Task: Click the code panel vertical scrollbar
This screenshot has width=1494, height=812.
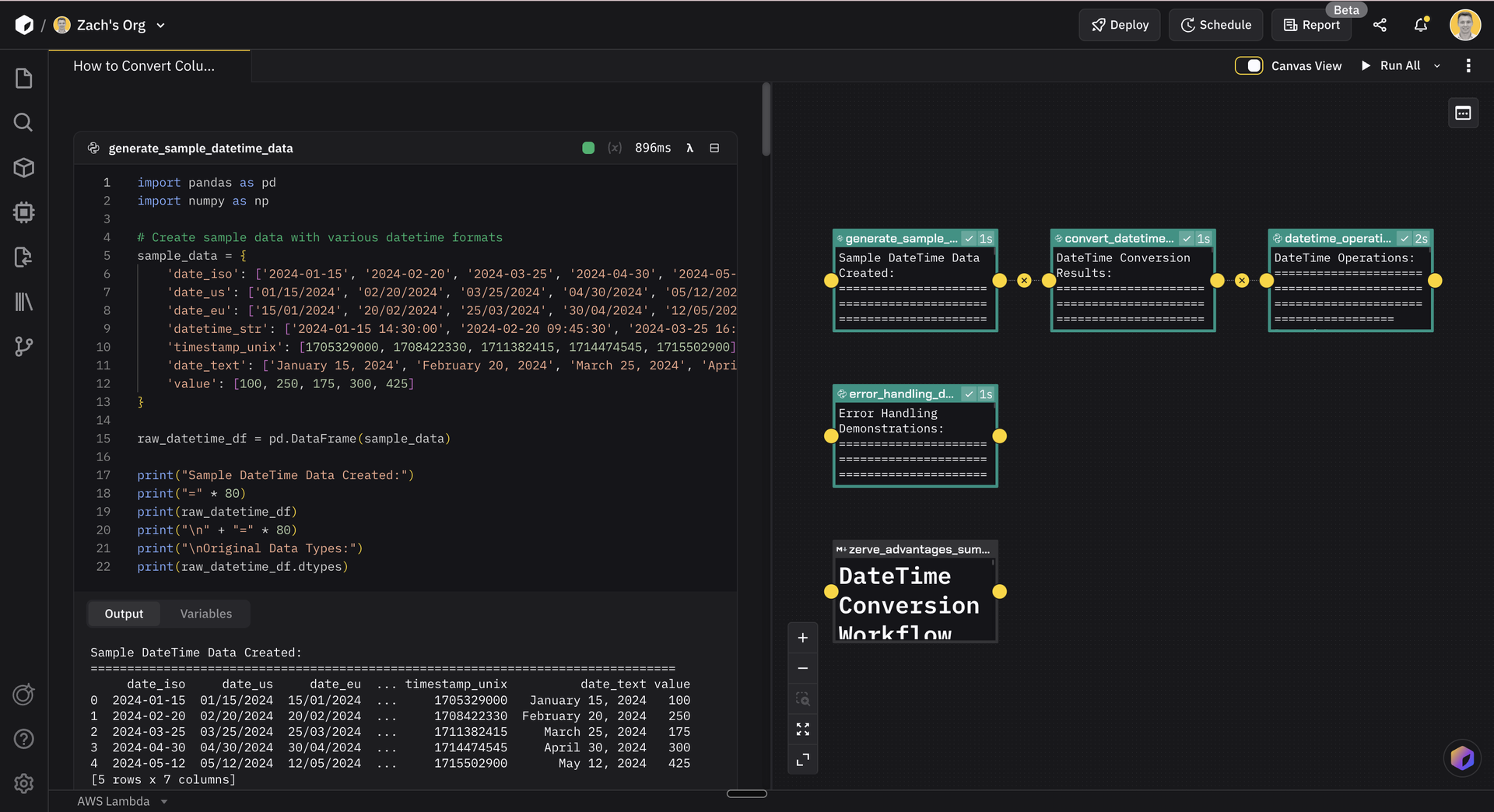Action: tap(766, 119)
